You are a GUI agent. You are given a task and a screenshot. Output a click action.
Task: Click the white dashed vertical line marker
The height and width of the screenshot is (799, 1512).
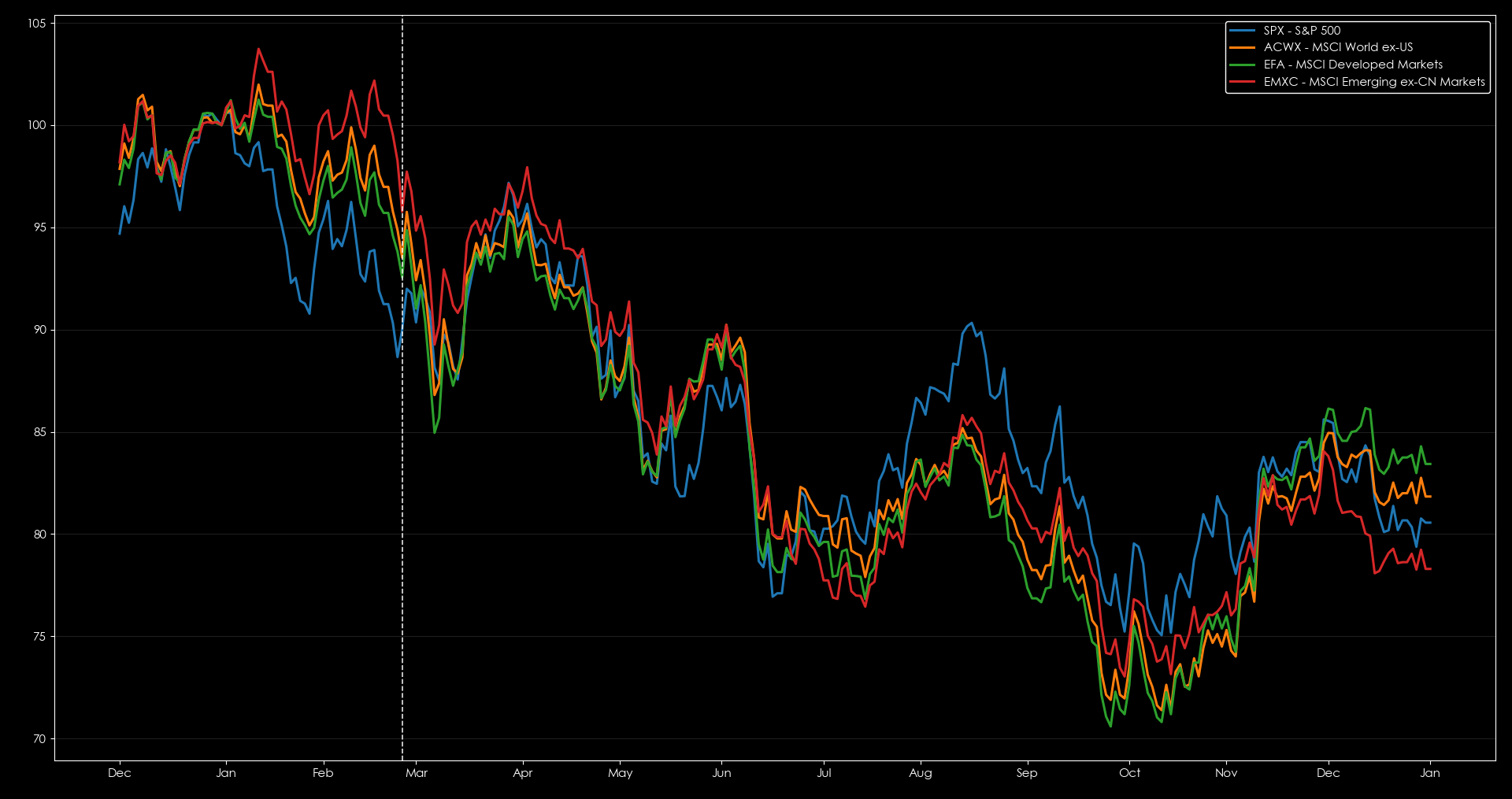click(402, 472)
